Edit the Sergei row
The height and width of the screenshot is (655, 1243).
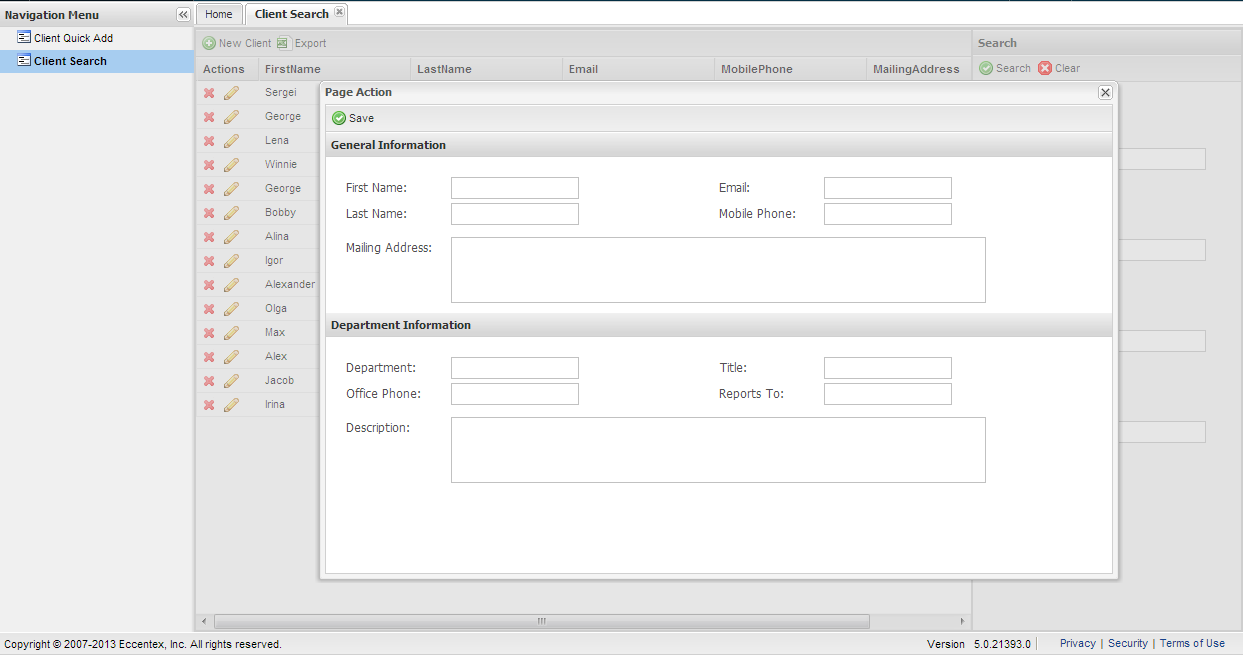coord(231,93)
